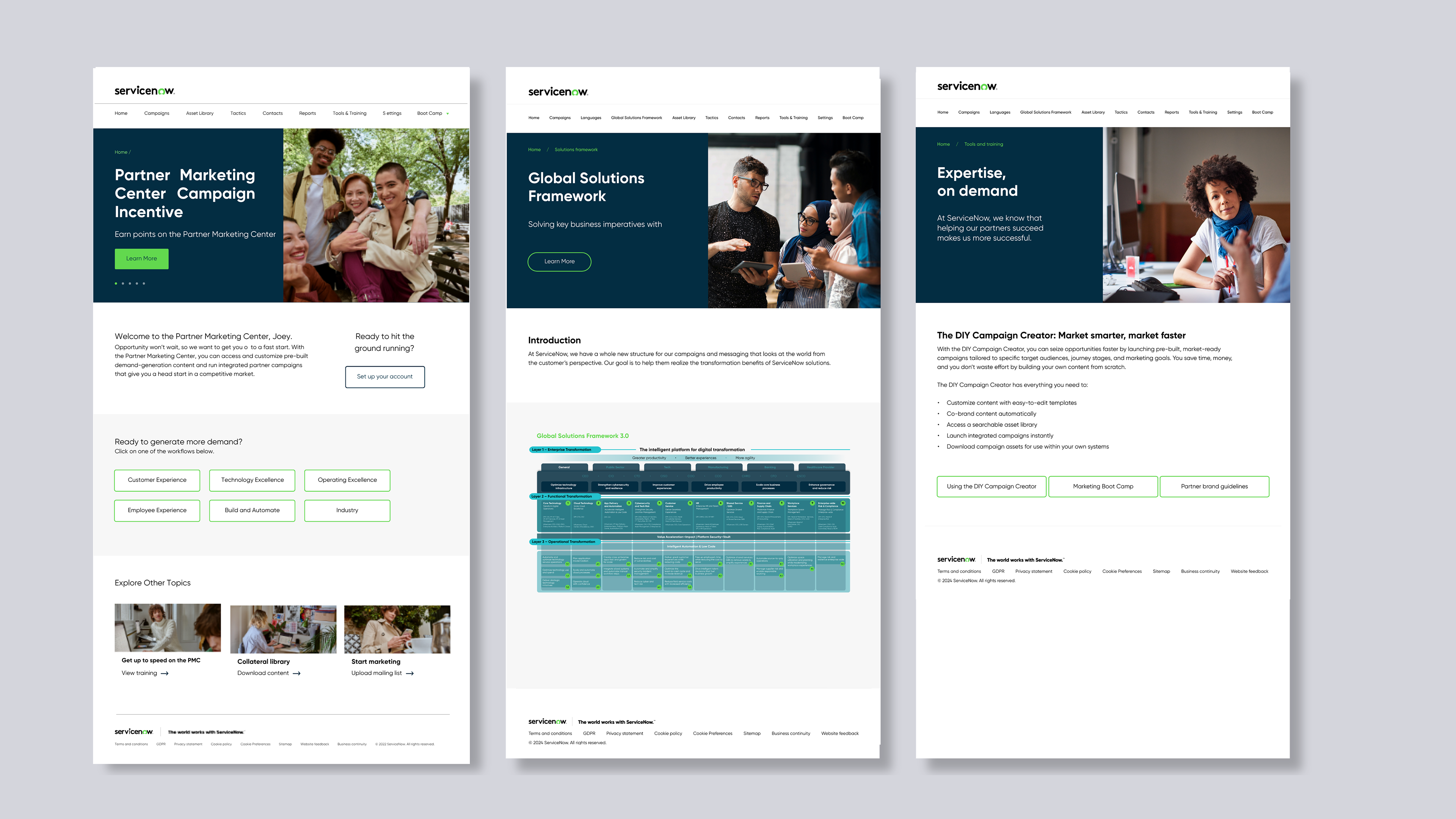Image resolution: width=1456 pixels, height=819 pixels.
Task: Open Settings in the middle page navigation
Action: pos(825,118)
